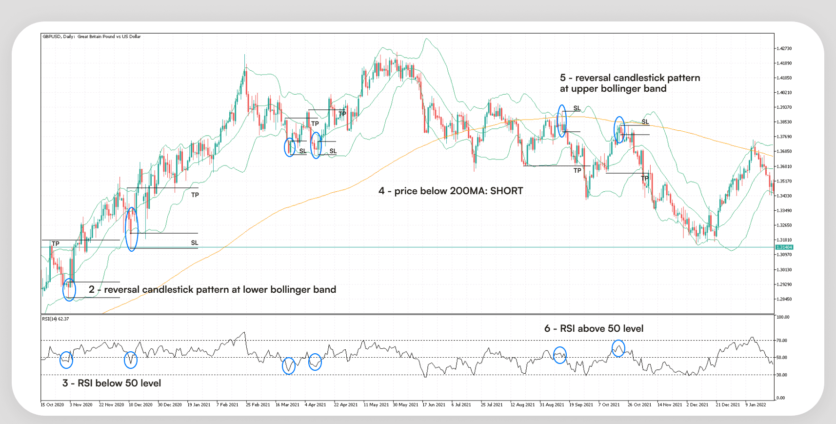
Task: Click the TP label at far left edge
Action: [x=56, y=243]
